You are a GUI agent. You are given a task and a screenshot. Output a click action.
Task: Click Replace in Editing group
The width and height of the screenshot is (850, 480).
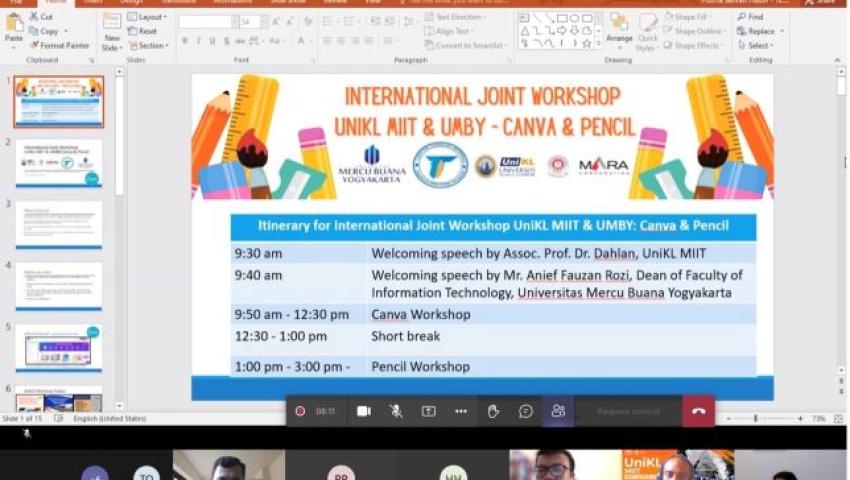pyautogui.click(x=760, y=31)
